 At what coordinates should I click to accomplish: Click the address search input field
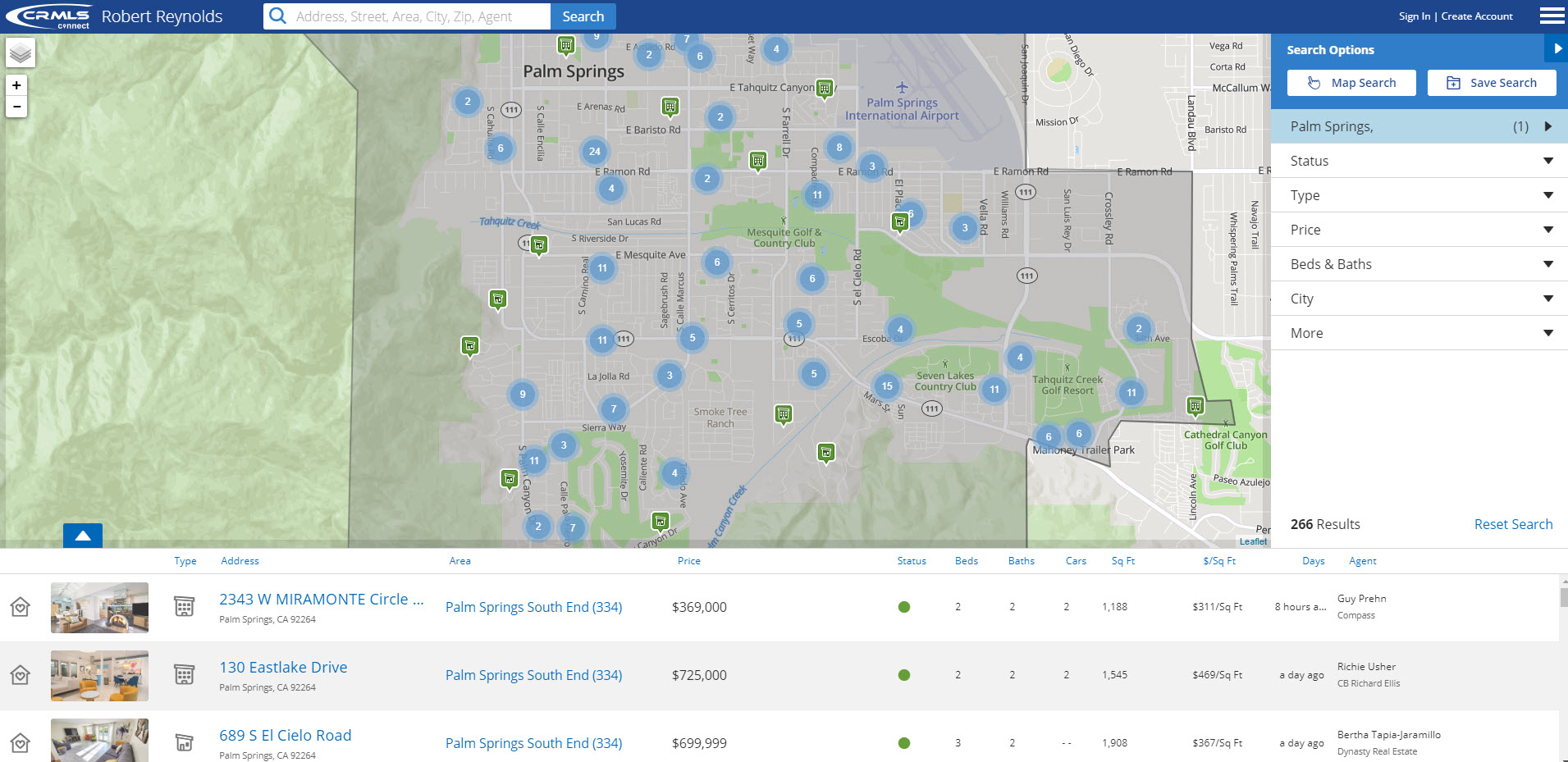click(x=418, y=16)
